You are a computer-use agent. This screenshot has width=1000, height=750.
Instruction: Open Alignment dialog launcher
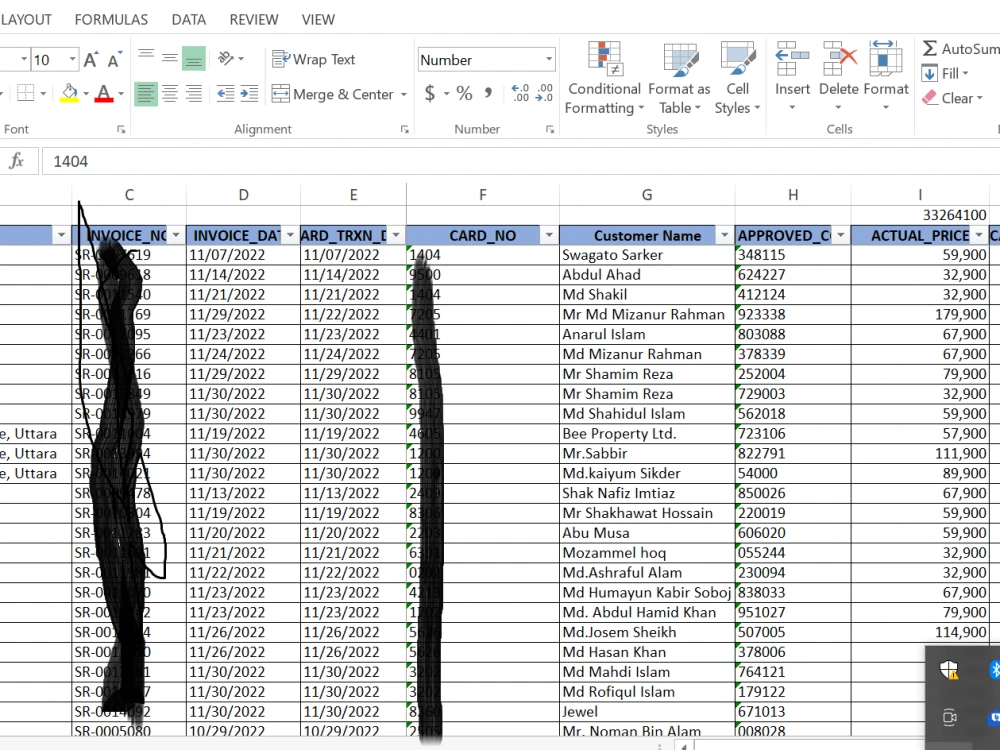(x=404, y=129)
